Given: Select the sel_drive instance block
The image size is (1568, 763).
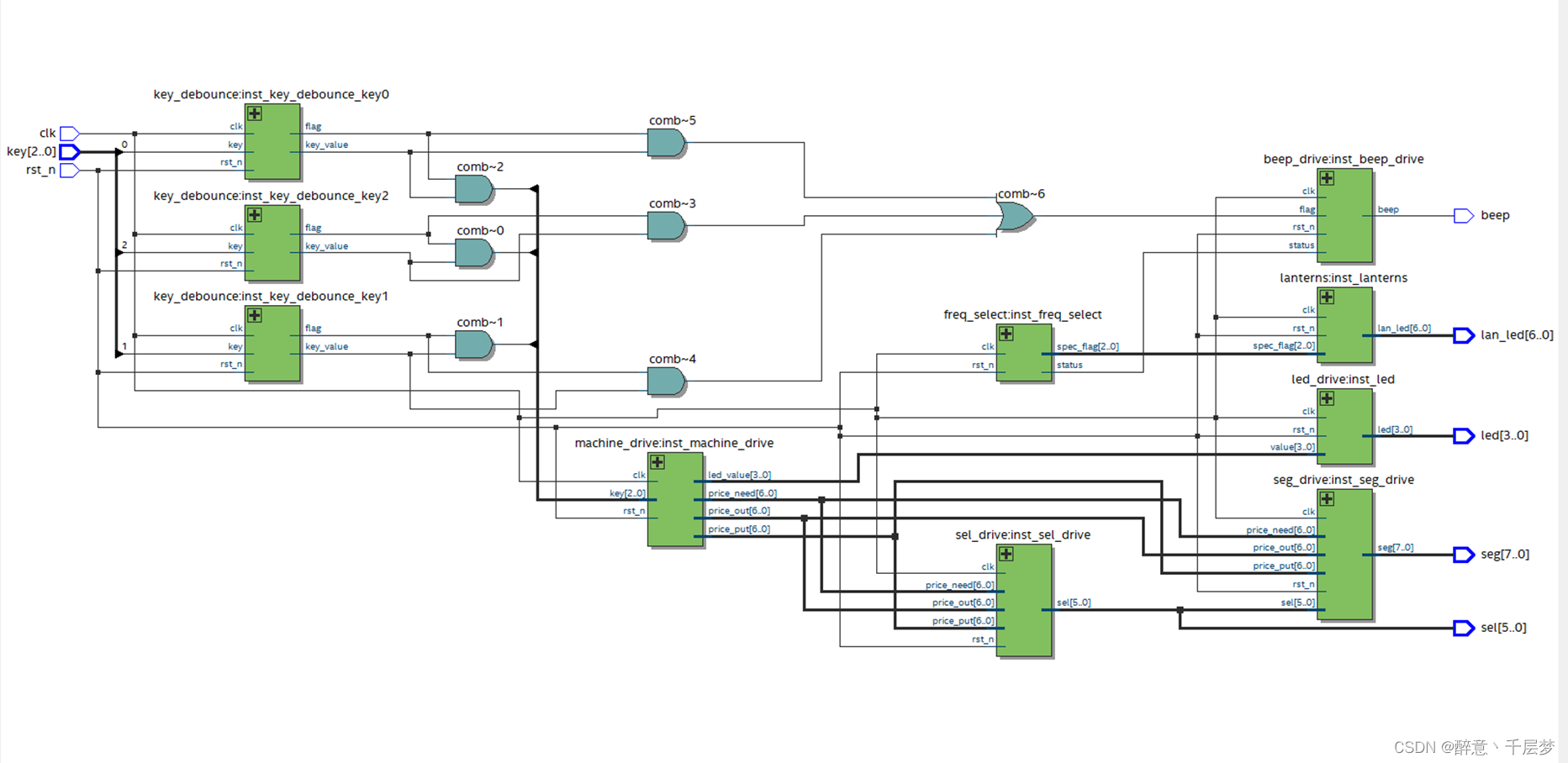Looking at the screenshot, I should 1024,600.
